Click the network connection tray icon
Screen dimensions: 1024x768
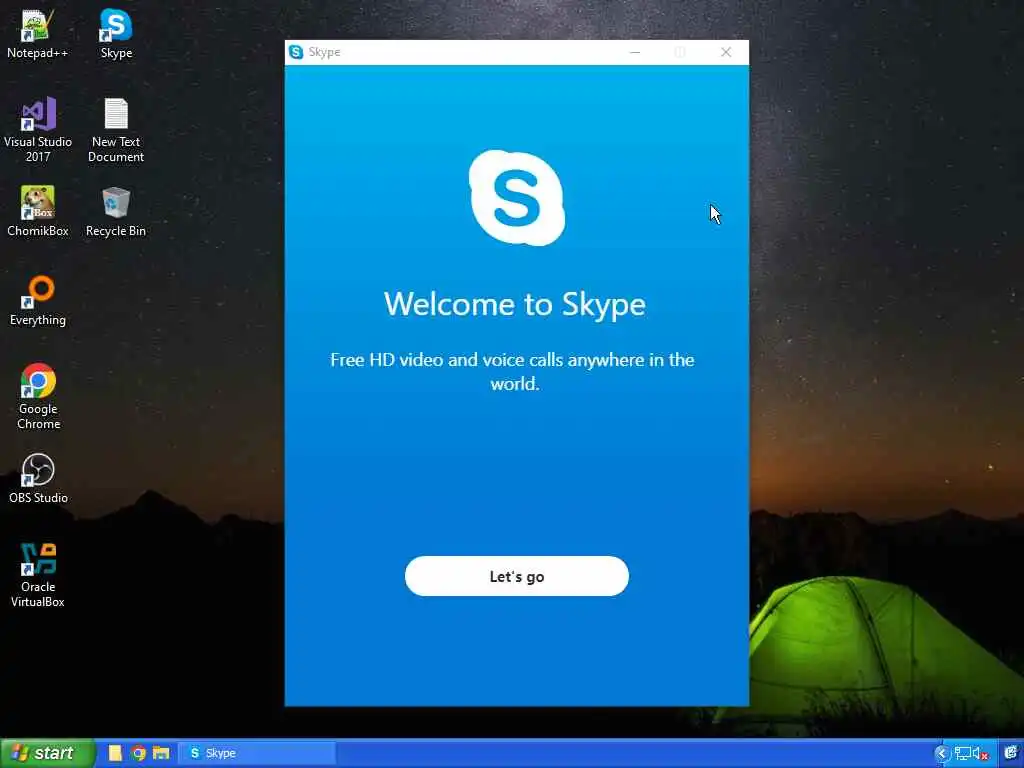(x=962, y=754)
